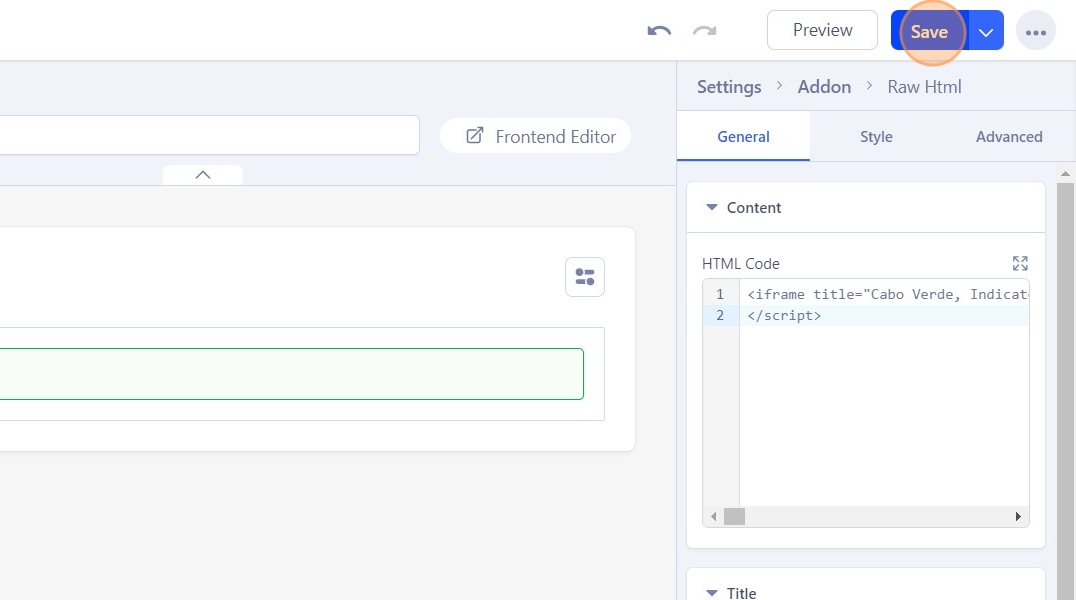Screen dimensions: 1076x600
Task: Go to Settings breadcrumb
Action: [x=729, y=87]
